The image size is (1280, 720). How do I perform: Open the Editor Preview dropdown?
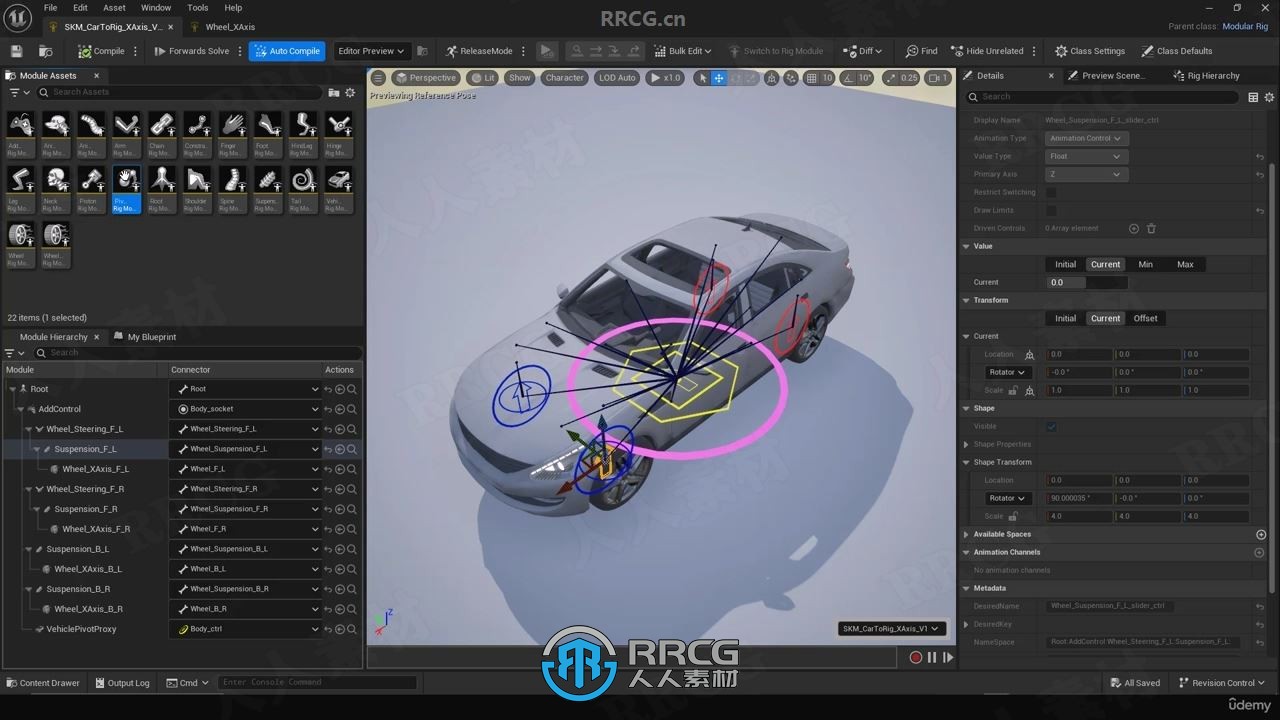pyautogui.click(x=371, y=51)
